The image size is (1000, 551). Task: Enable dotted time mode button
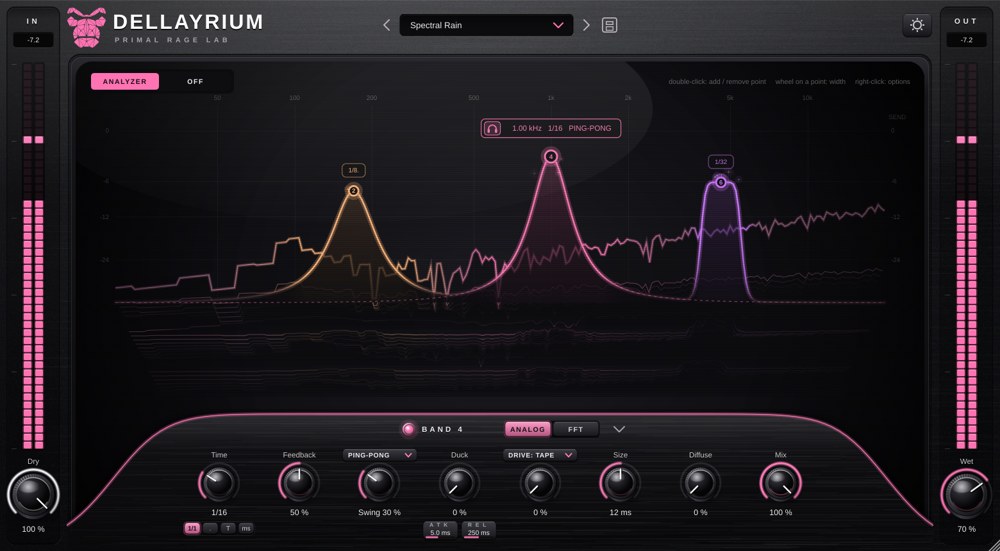pos(210,528)
